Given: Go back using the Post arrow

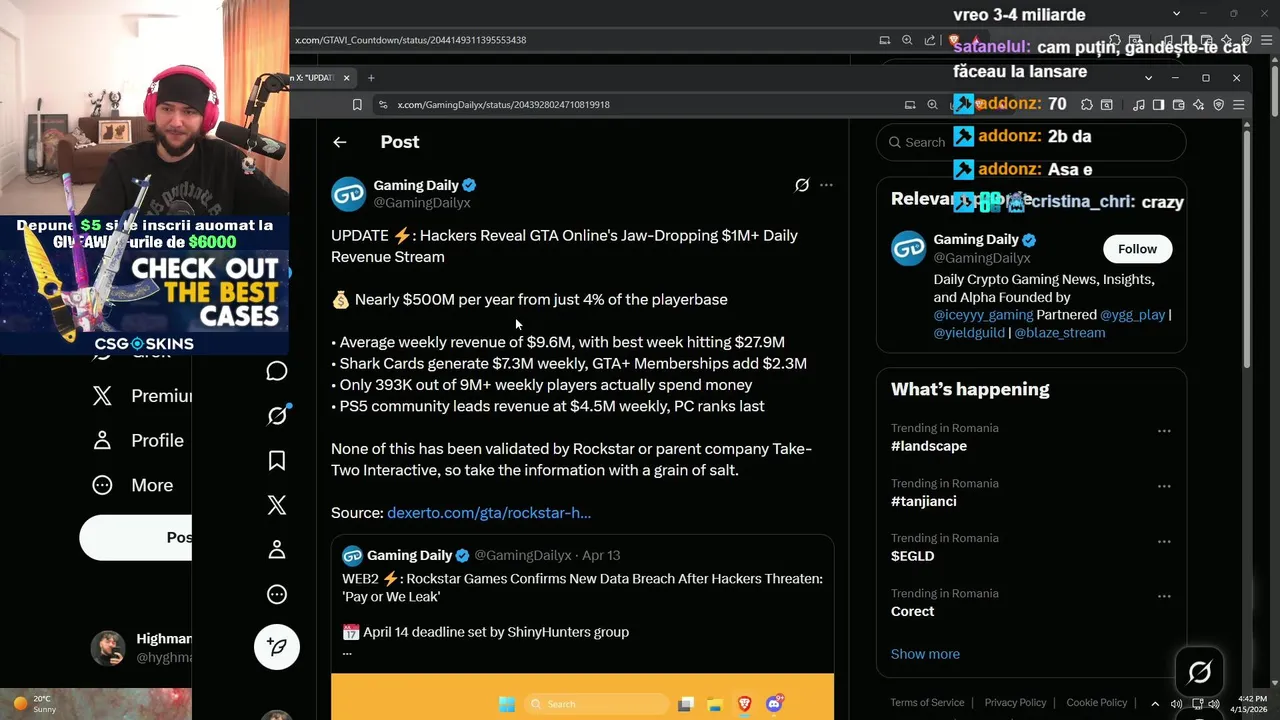Looking at the screenshot, I should (x=340, y=142).
